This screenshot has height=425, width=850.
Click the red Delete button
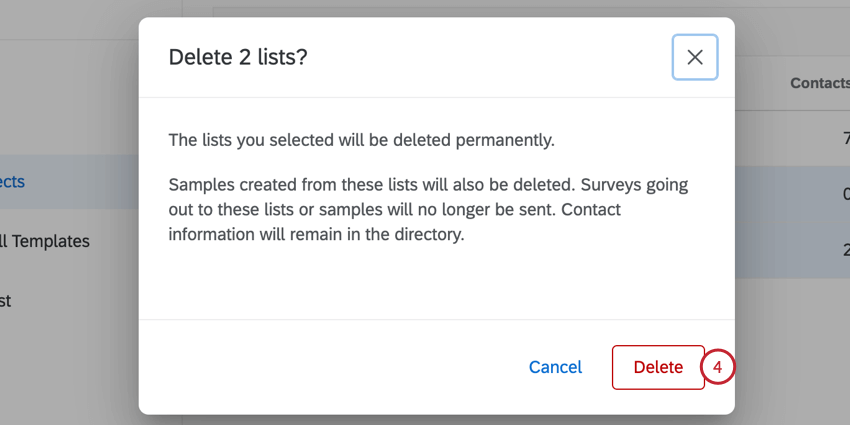pos(658,367)
